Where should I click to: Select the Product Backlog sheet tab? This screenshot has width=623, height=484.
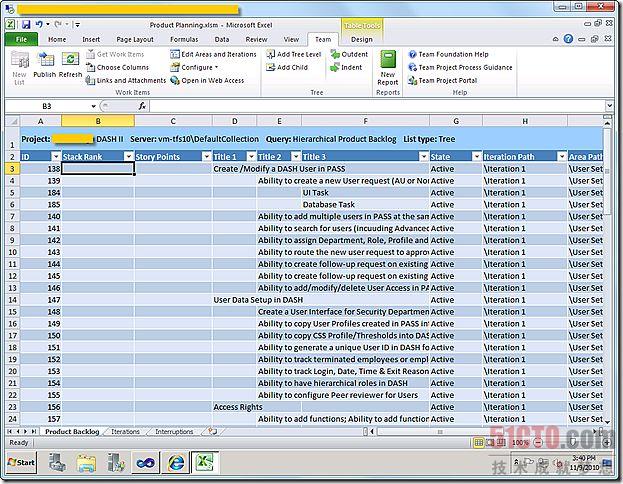[x=72, y=432]
